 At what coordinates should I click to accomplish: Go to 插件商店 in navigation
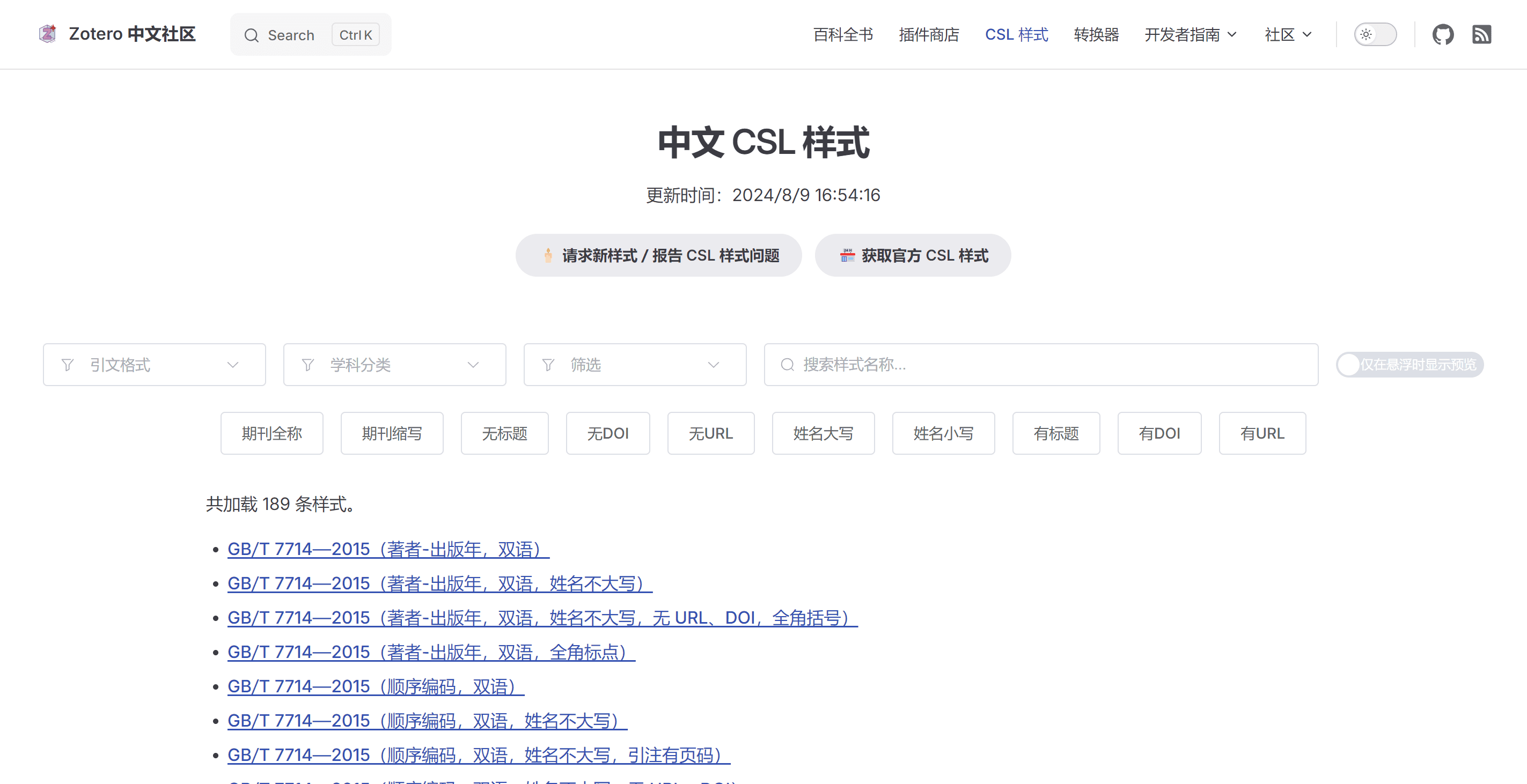[929, 34]
